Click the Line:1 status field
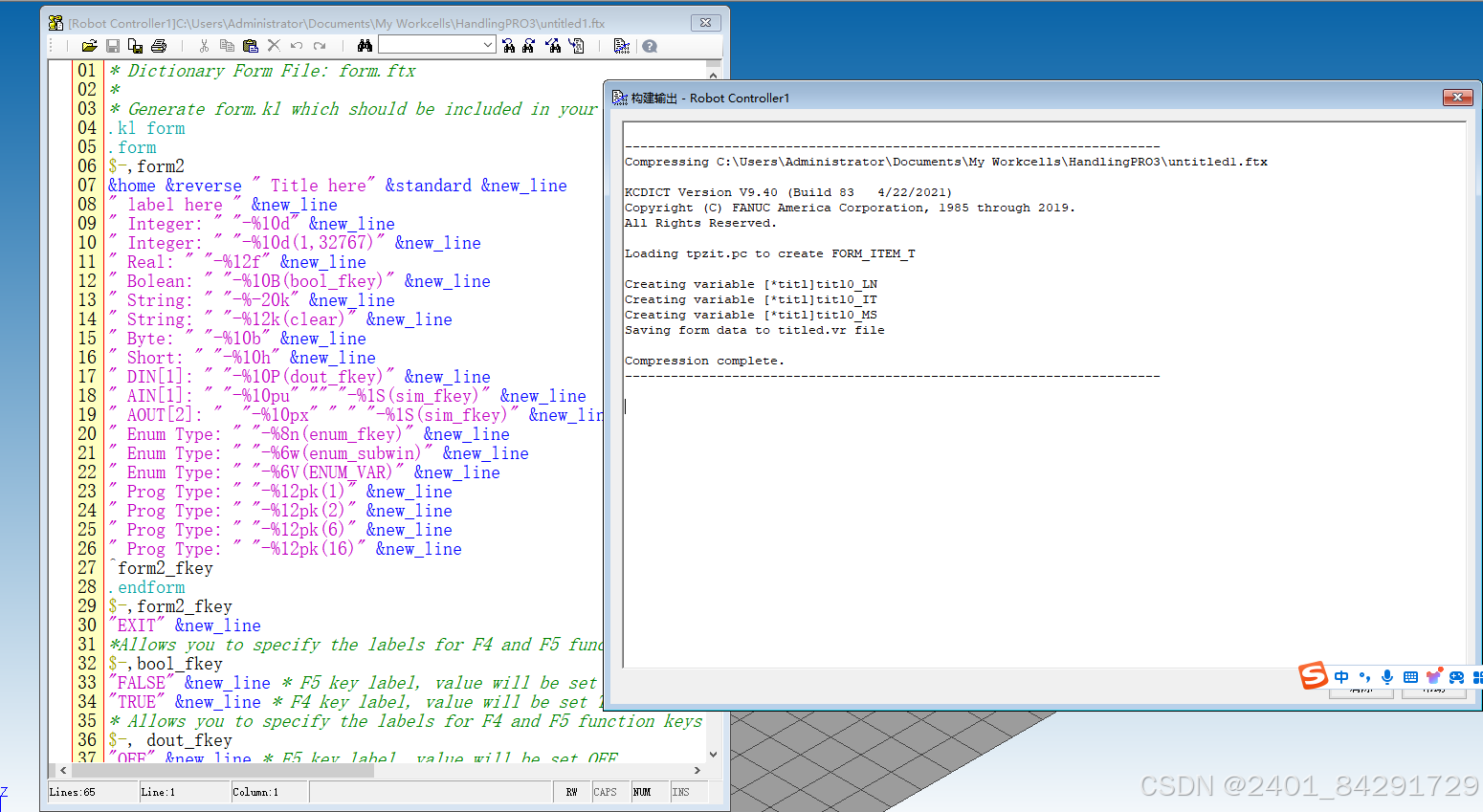Image resolution: width=1483 pixels, height=812 pixels. [185, 792]
